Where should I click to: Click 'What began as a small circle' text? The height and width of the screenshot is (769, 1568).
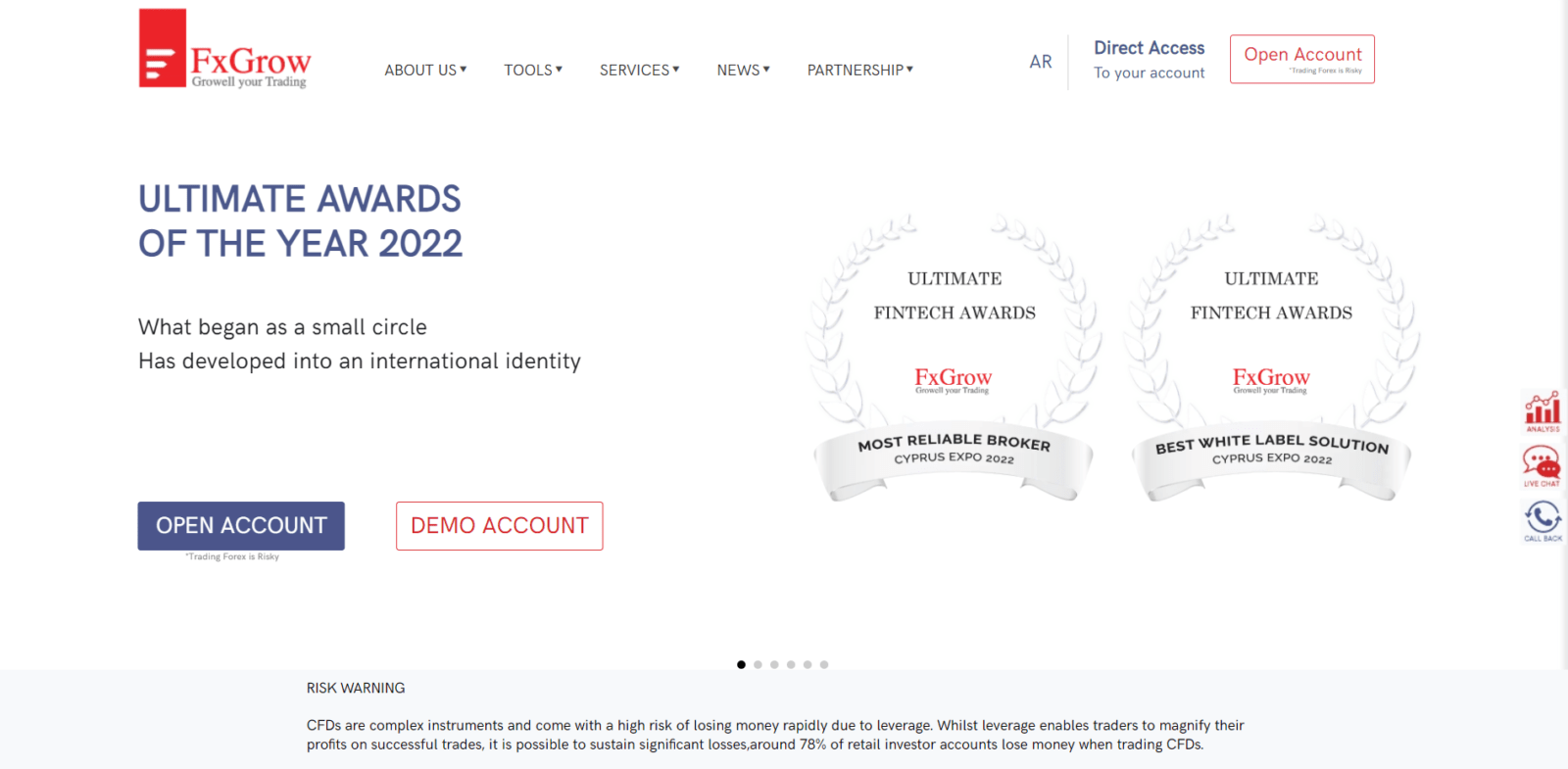(282, 327)
